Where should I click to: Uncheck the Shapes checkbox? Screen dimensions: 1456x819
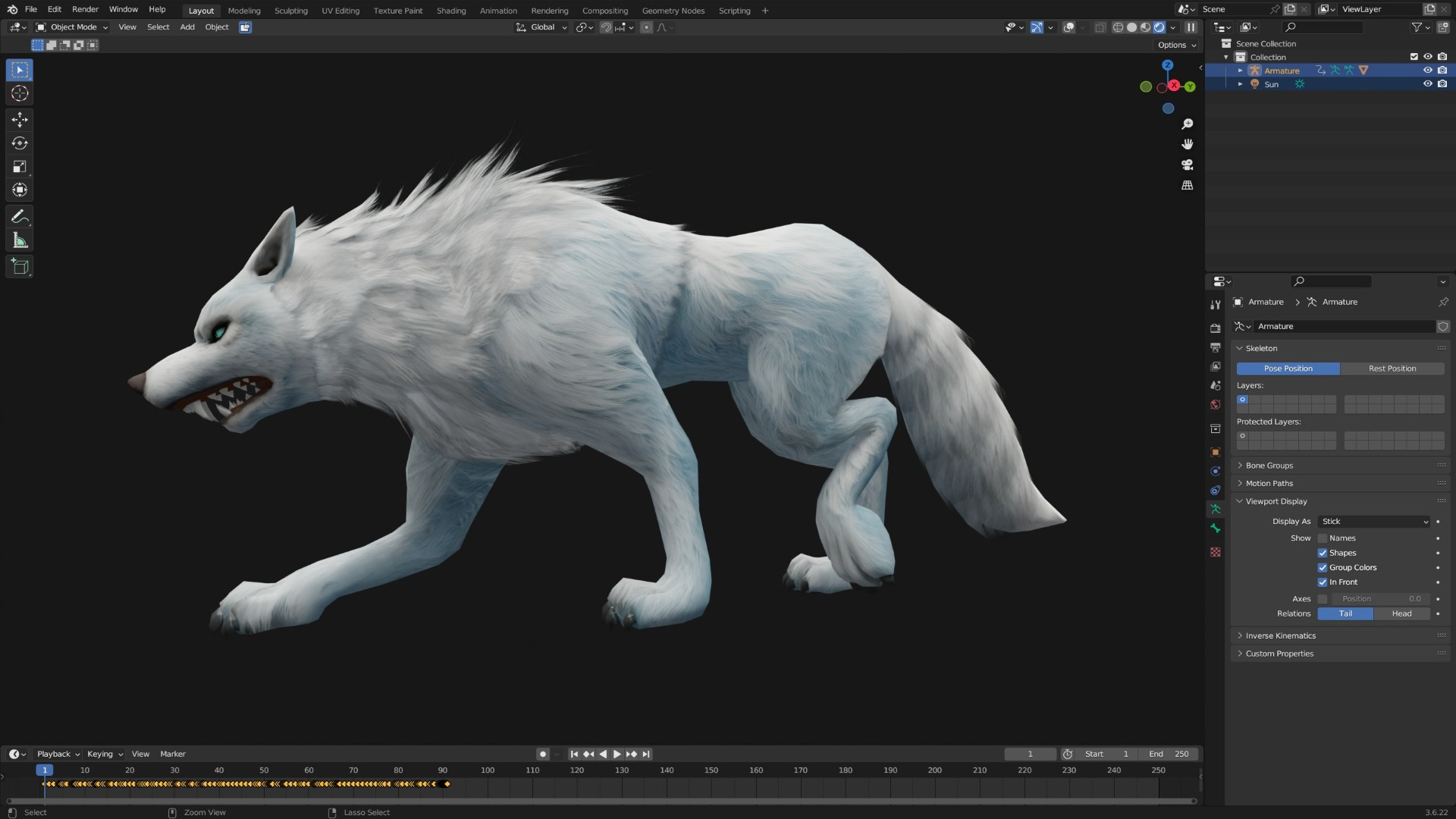pos(1323,553)
